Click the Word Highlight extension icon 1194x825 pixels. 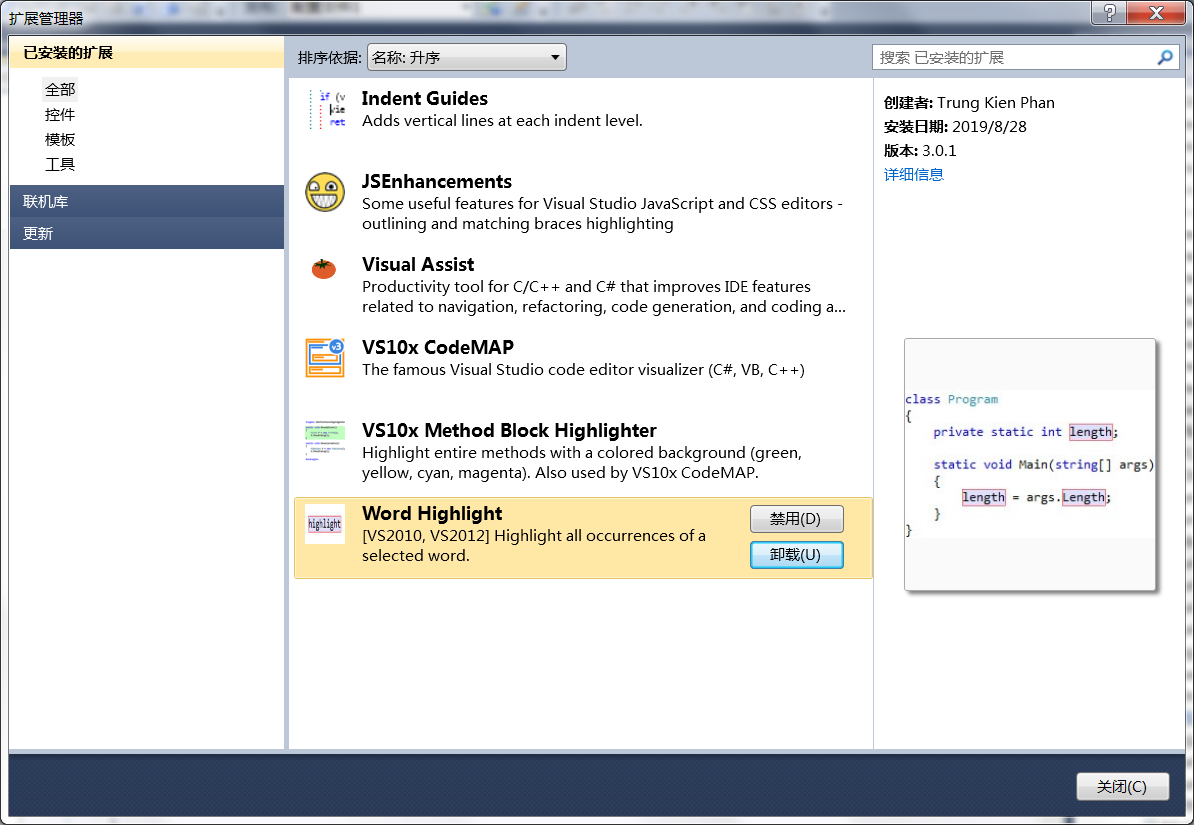(324, 523)
